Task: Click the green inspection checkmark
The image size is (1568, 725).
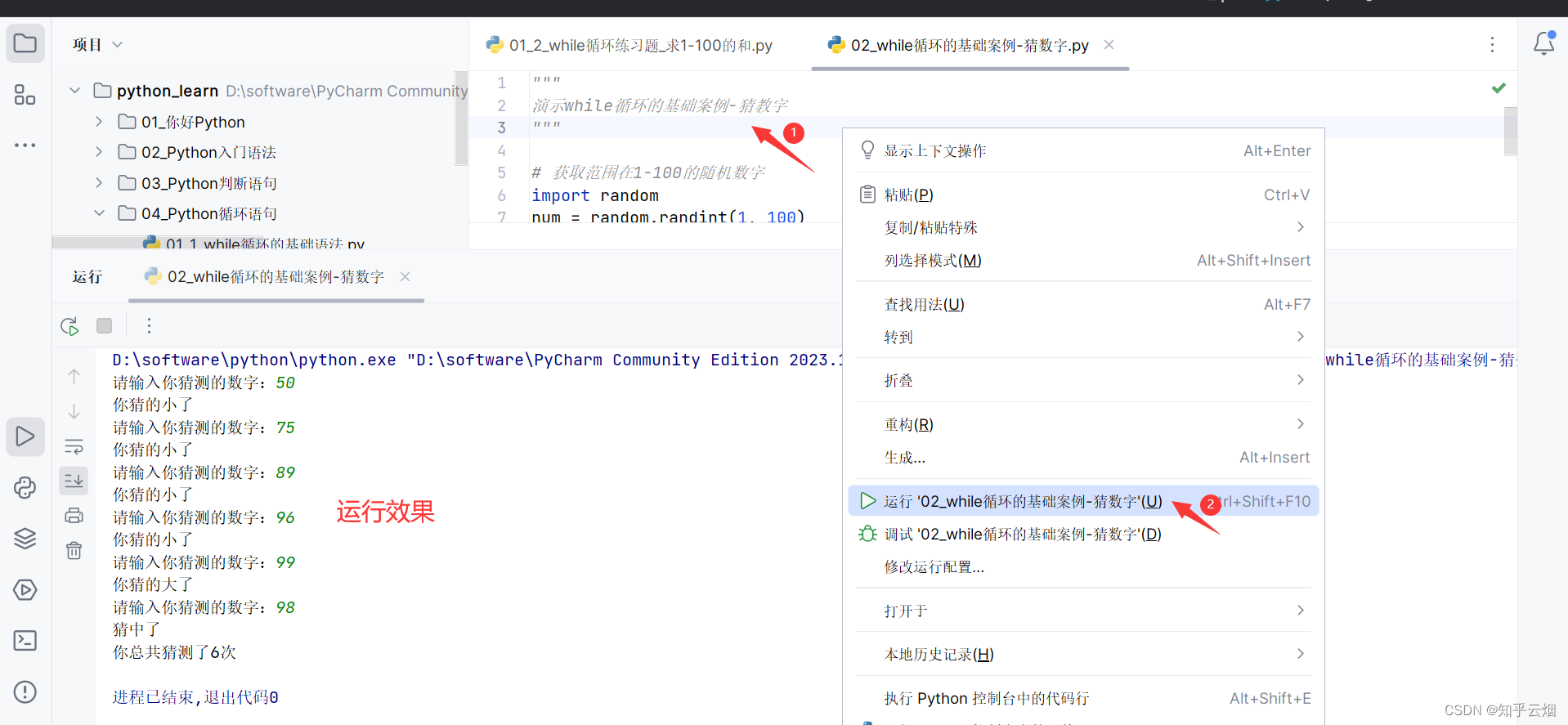Action: [1499, 87]
